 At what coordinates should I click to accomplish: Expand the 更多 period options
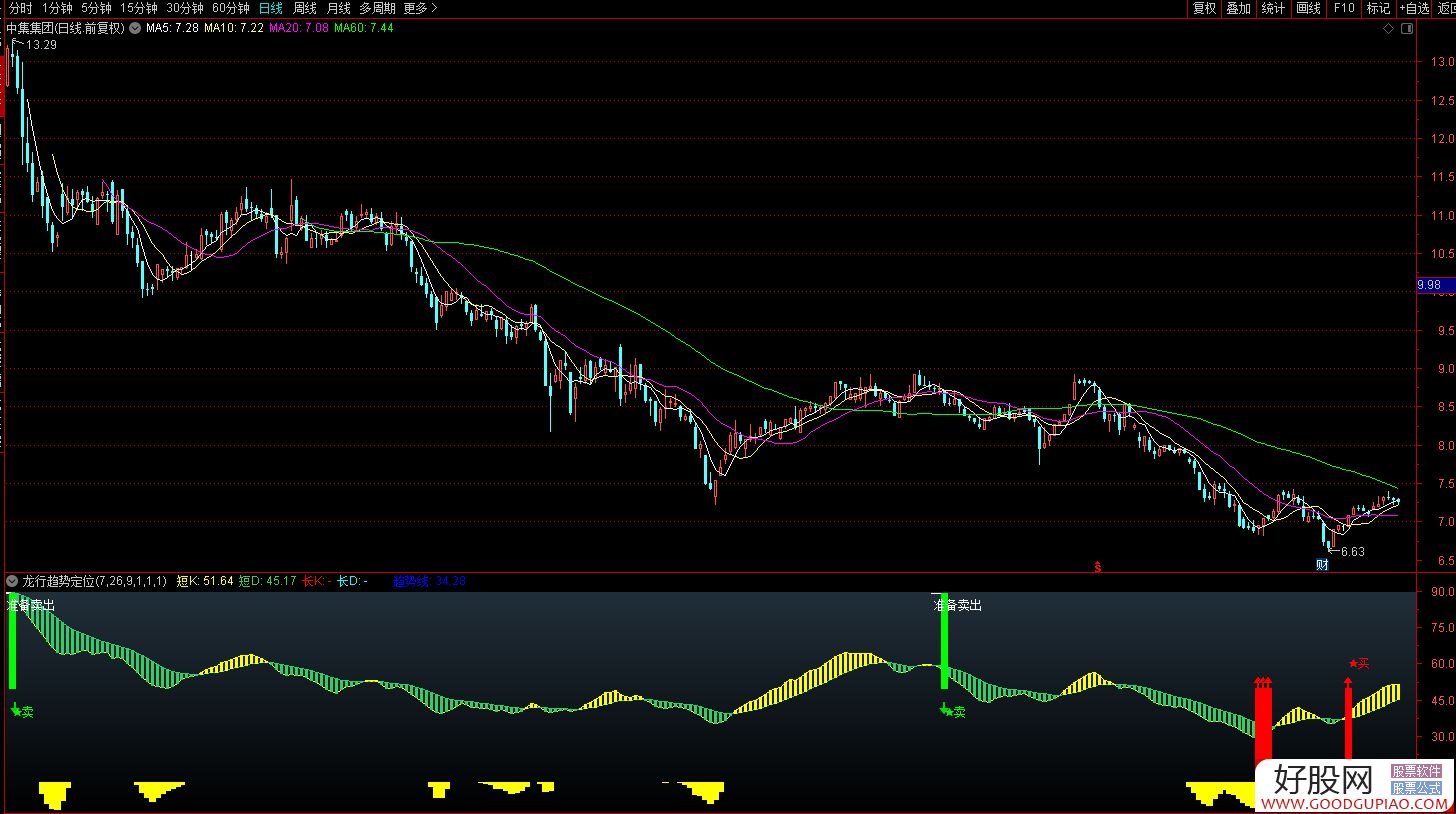pos(421,8)
